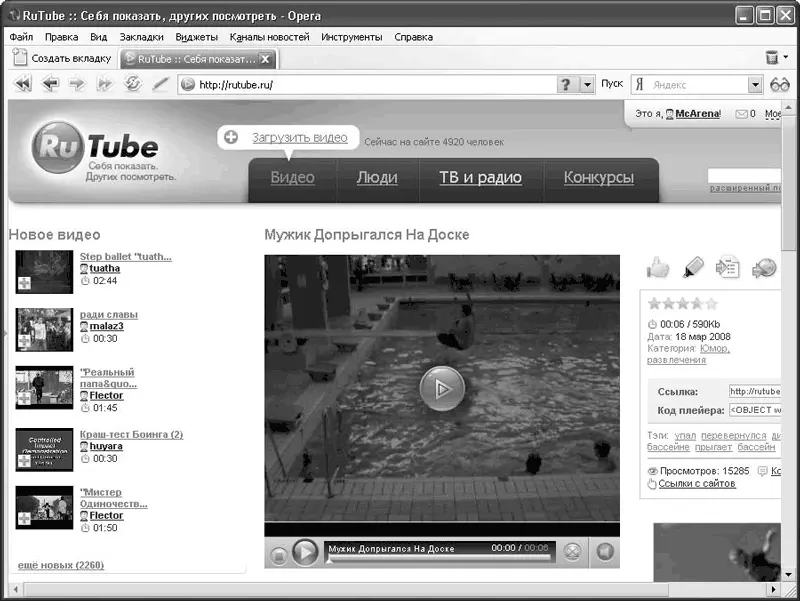Screen dimensions: 800x601
Task: Switch to the ТВ и радио tab
Action: tap(480, 178)
